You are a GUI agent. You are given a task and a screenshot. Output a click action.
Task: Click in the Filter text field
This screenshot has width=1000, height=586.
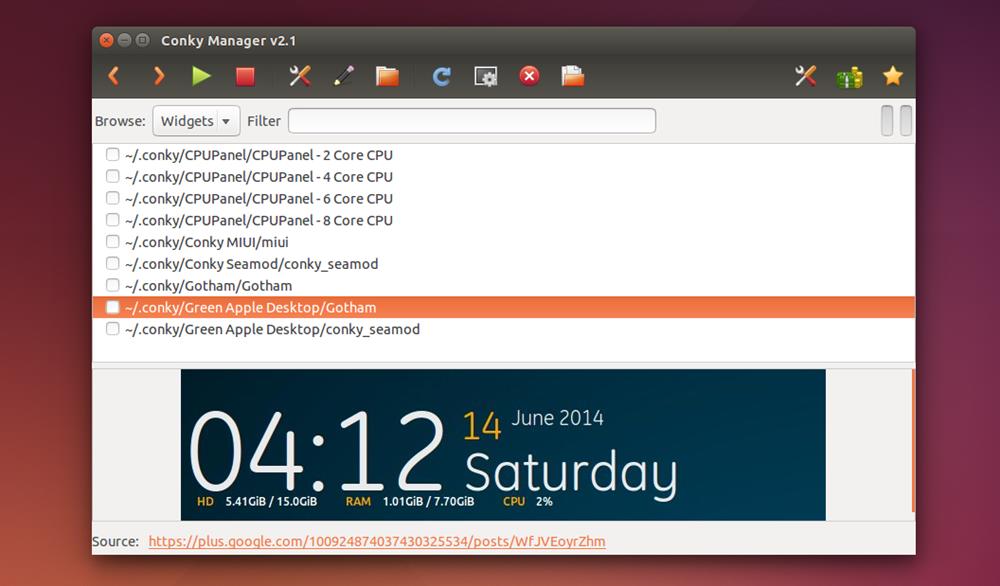[472, 121]
